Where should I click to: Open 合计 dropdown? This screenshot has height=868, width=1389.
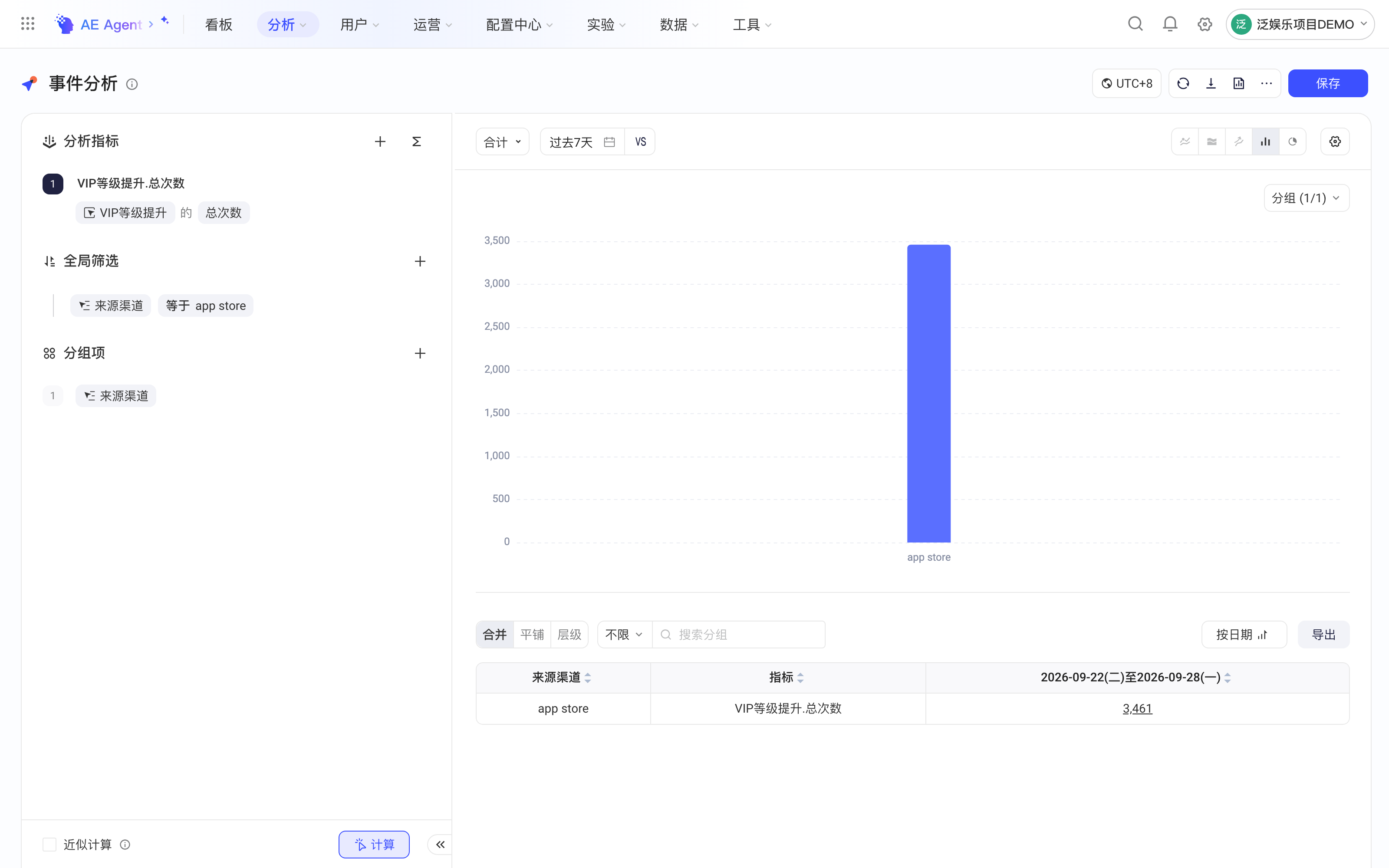tap(502, 142)
